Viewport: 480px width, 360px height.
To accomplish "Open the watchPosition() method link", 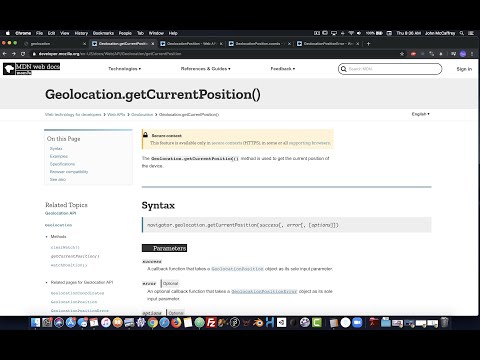I will point(69,265).
